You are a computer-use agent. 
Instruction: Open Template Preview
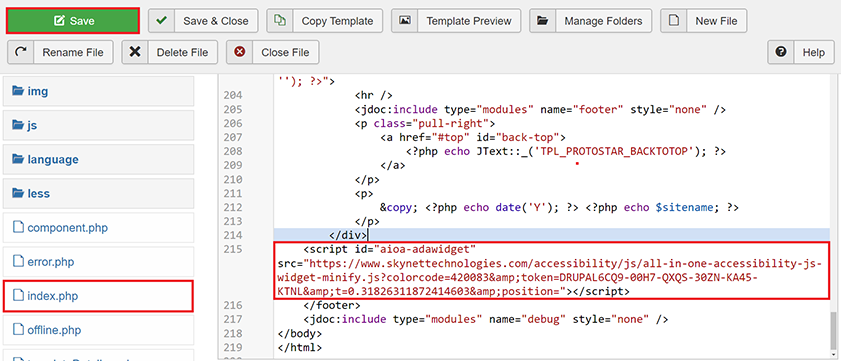[x=456, y=21]
